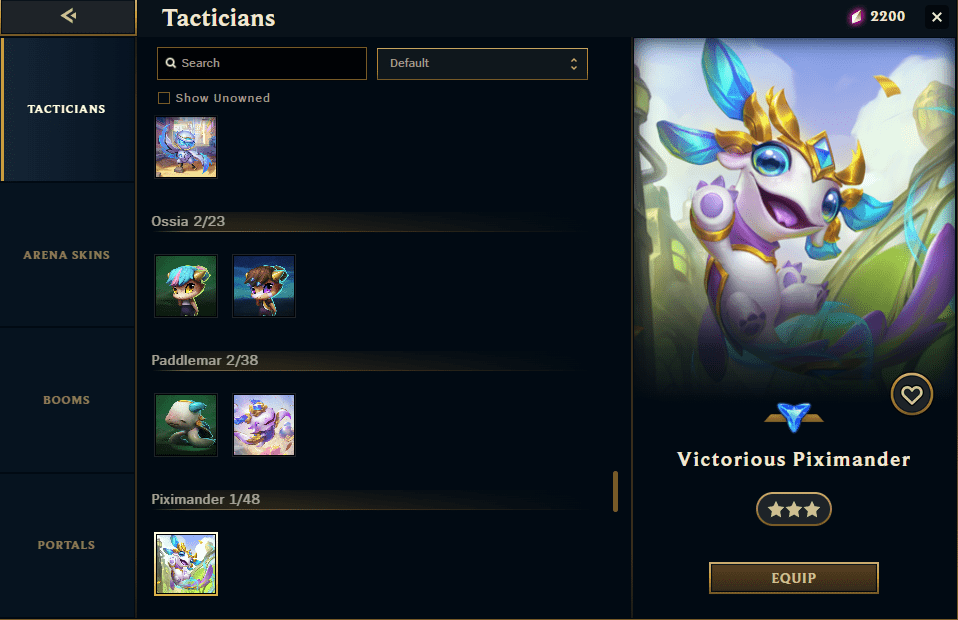The image size is (958, 620).
Task: Click in the Search input field
Action: (261, 64)
